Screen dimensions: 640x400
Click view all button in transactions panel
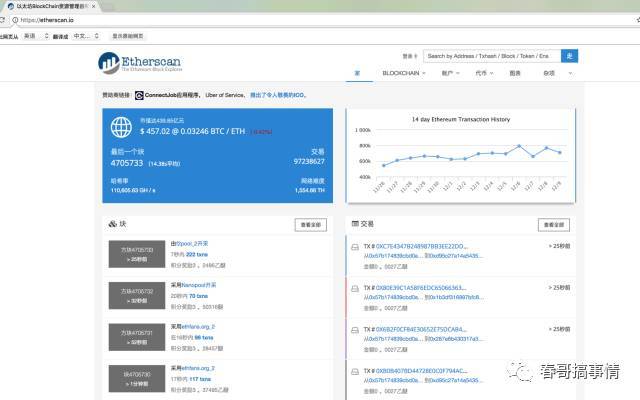(x=553, y=225)
